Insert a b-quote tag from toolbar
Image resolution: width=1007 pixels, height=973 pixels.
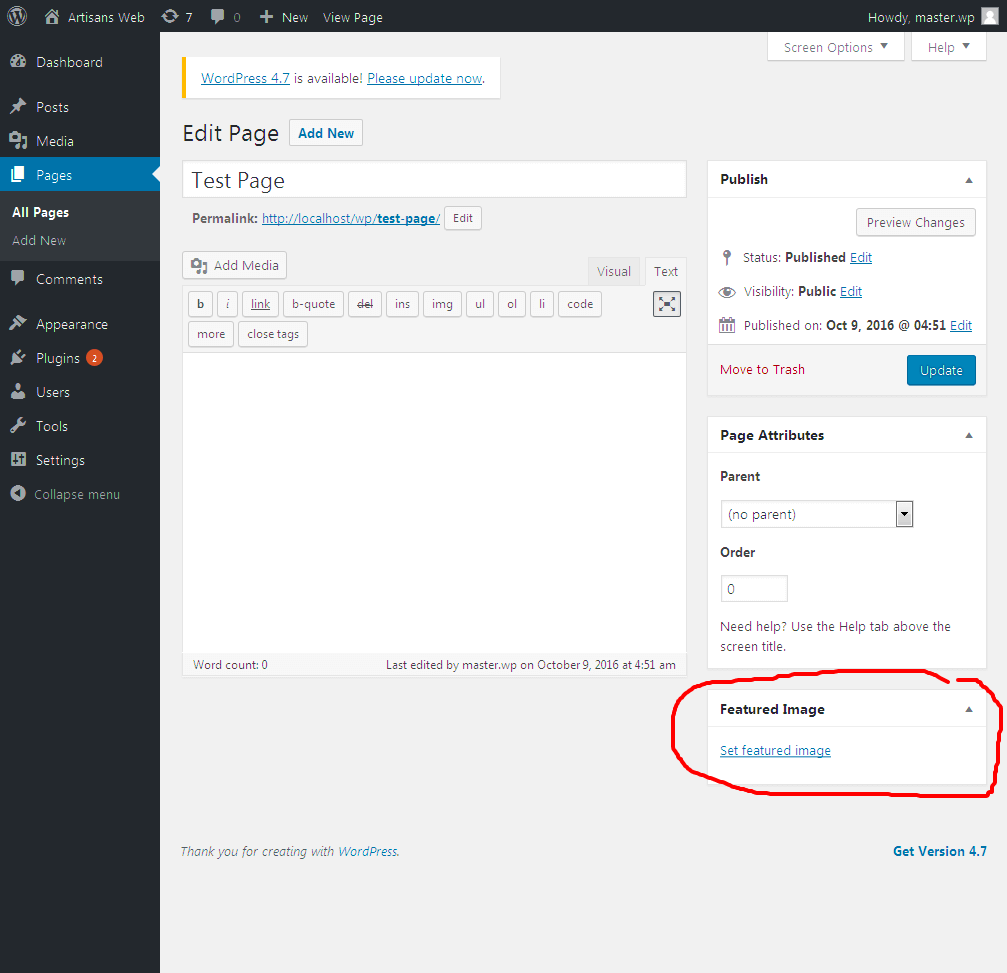(313, 304)
